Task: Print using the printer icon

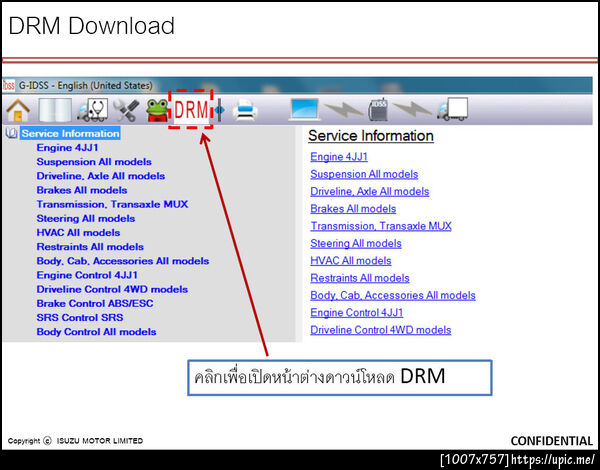Action: [x=246, y=110]
